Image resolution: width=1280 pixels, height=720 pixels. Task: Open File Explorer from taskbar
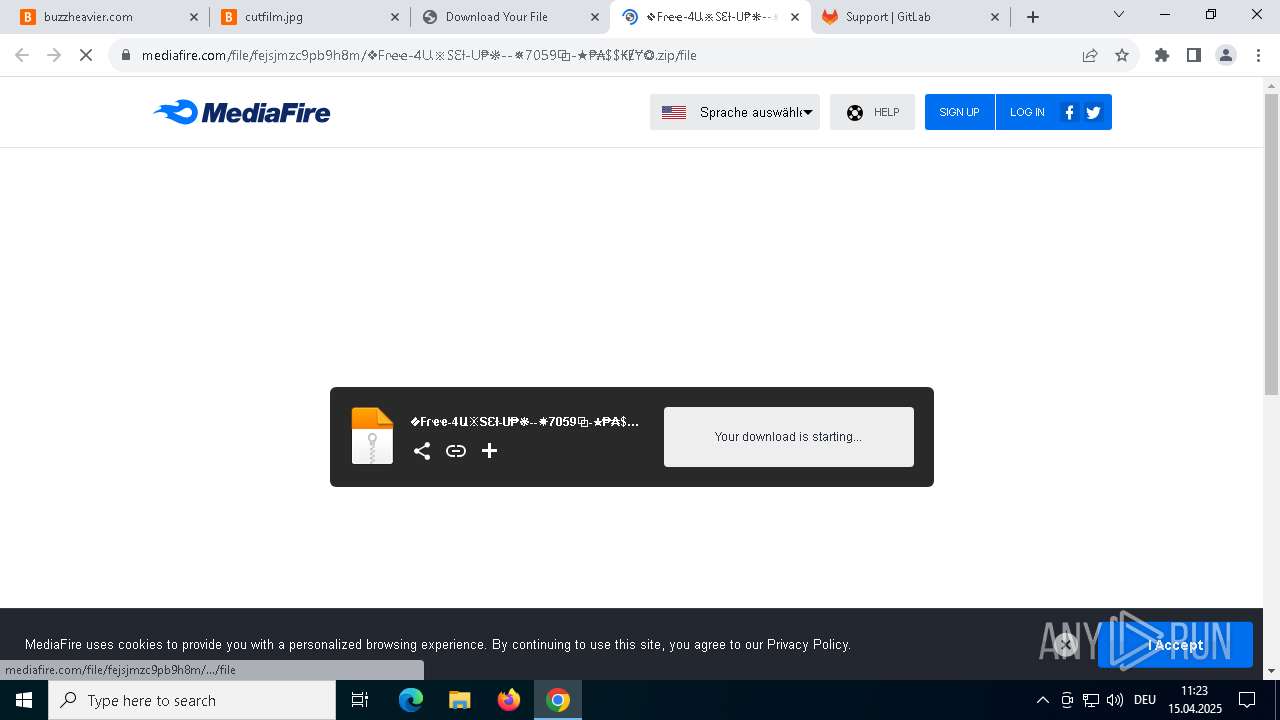click(x=459, y=700)
